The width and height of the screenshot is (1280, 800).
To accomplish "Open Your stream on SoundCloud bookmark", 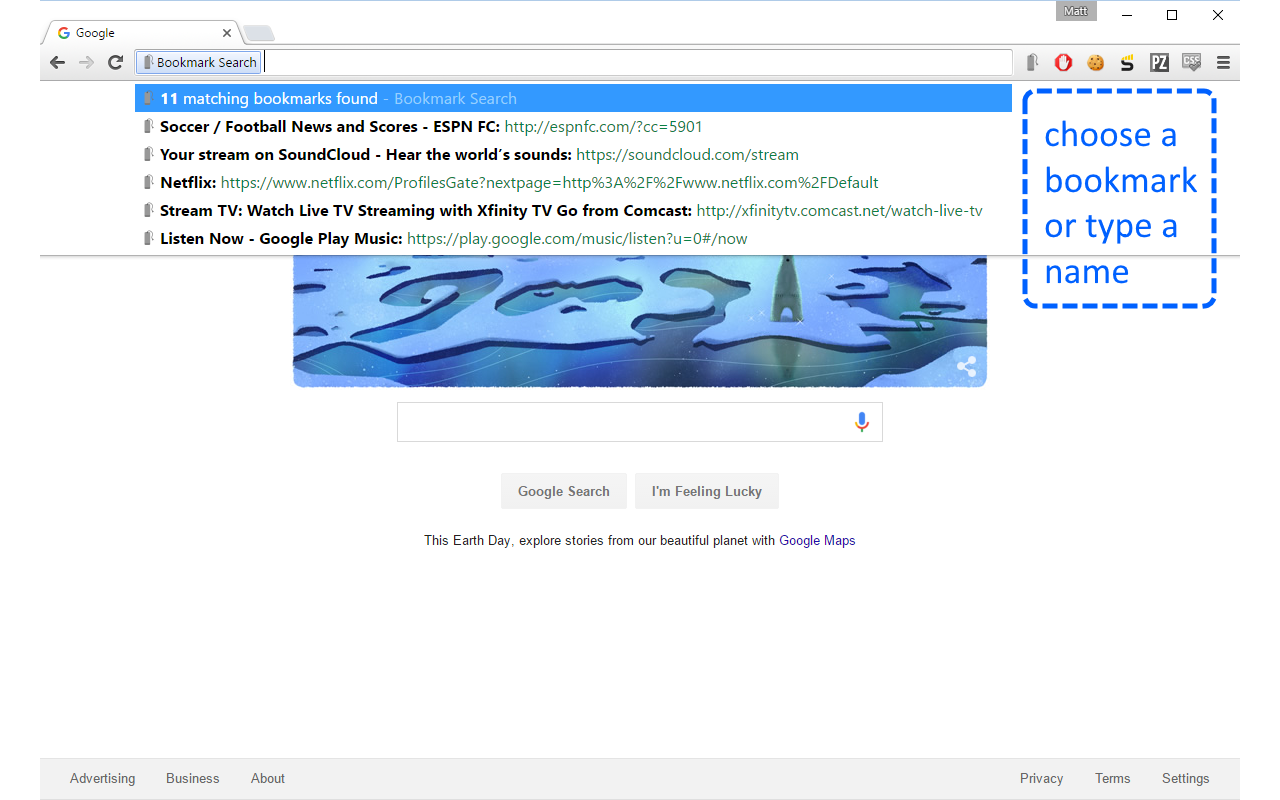I will pos(573,154).
